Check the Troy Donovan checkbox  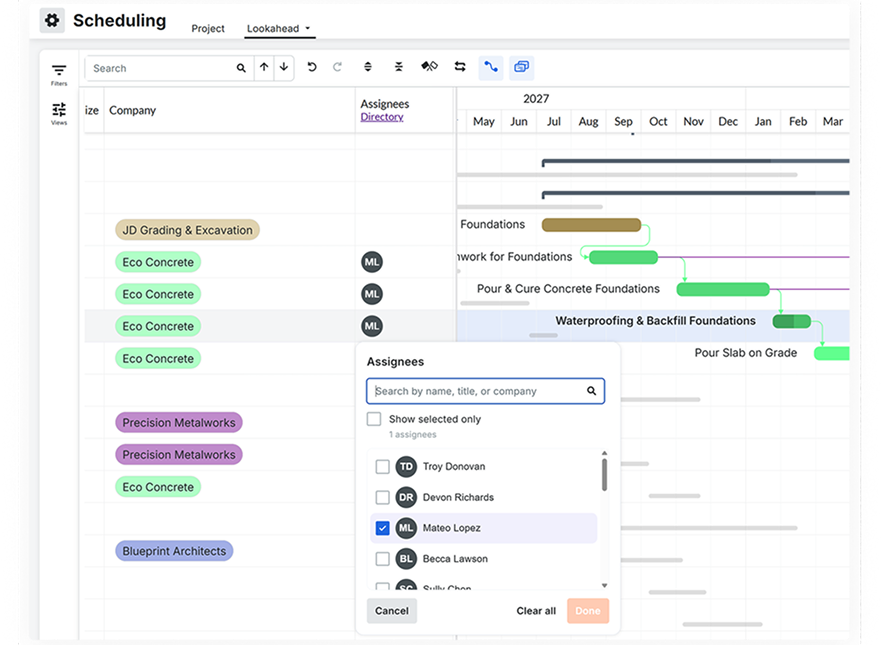point(382,467)
